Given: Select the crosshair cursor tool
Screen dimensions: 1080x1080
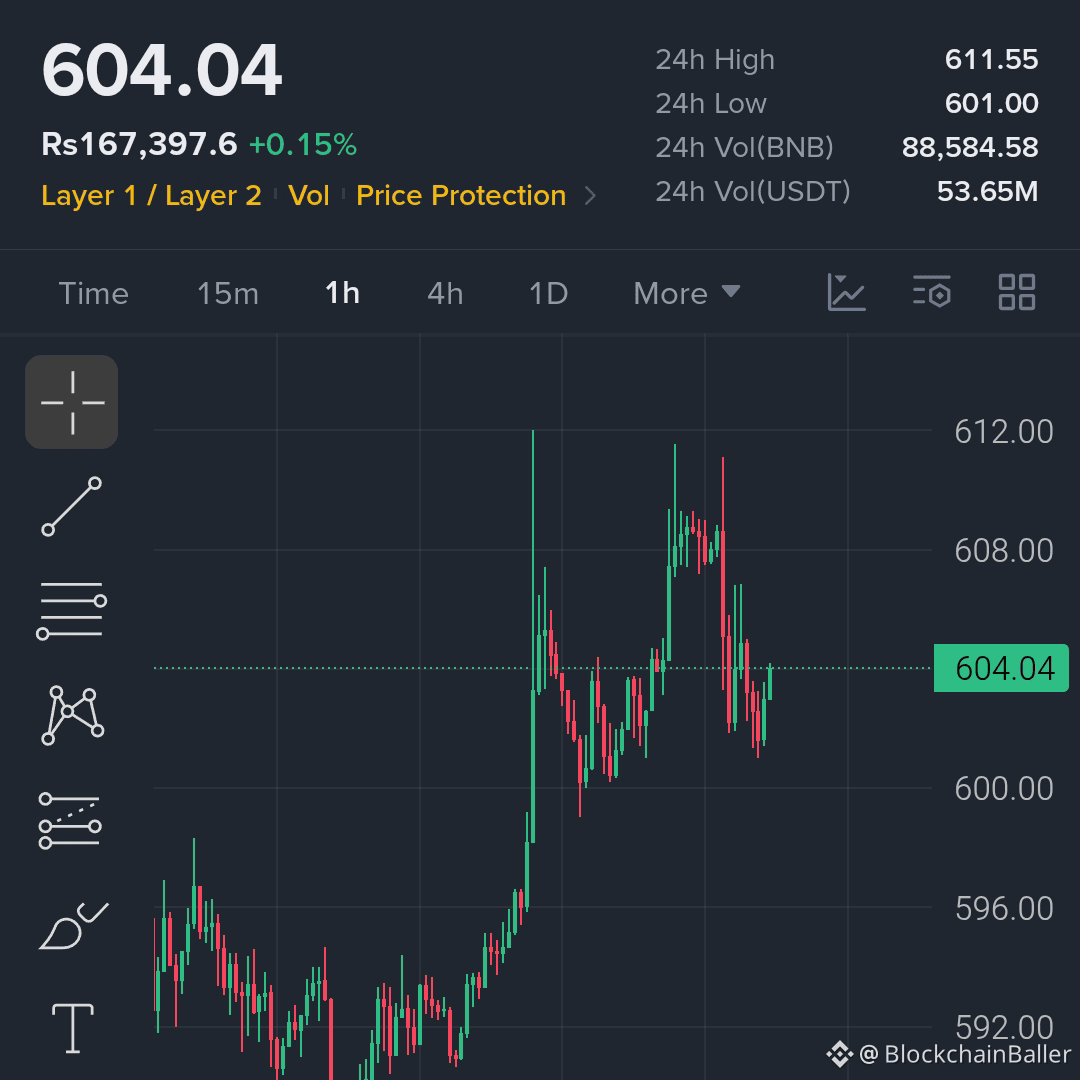Looking at the screenshot, I should pos(72,402).
